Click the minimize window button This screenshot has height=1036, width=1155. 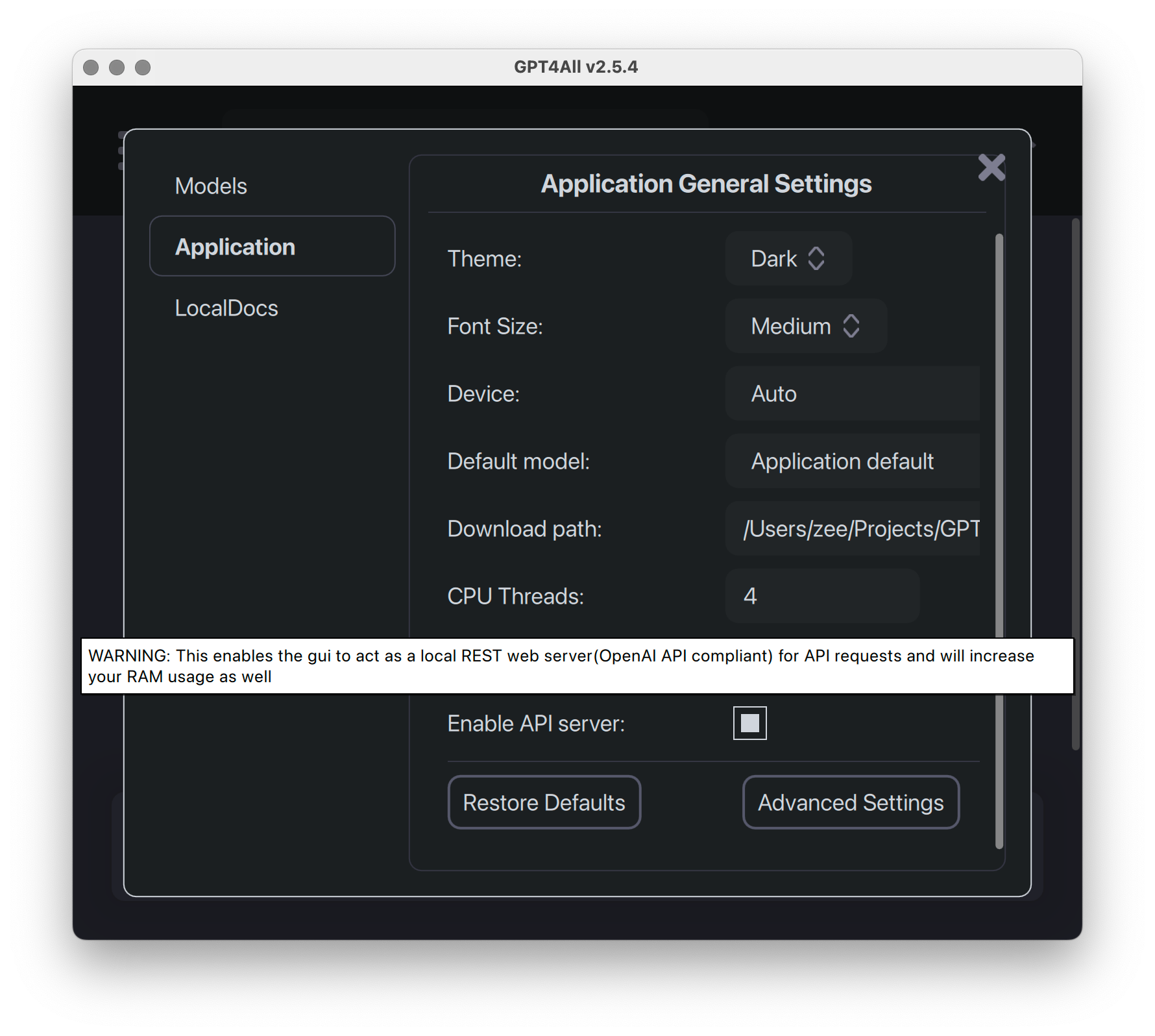[117, 68]
